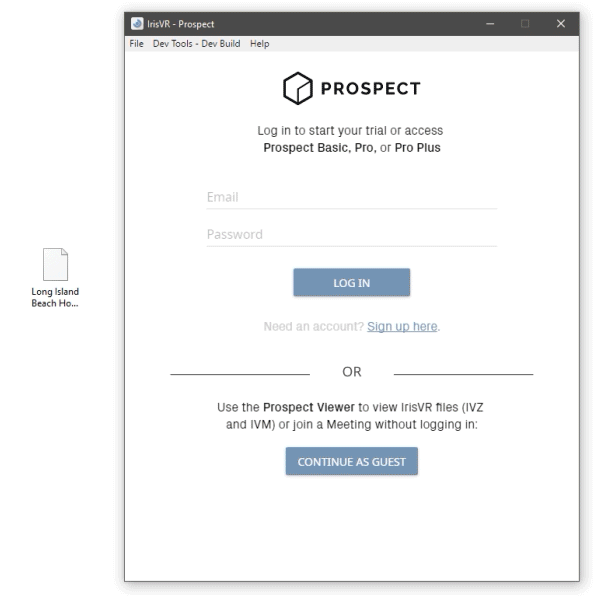The image size is (600, 600).
Task: Click the bold Prospect Viewer text
Action: pos(309,408)
